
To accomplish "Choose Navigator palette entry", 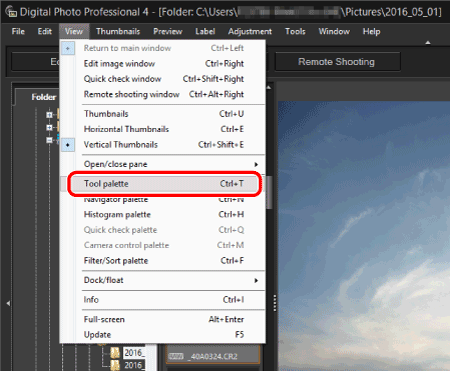I will [x=163, y=199].
